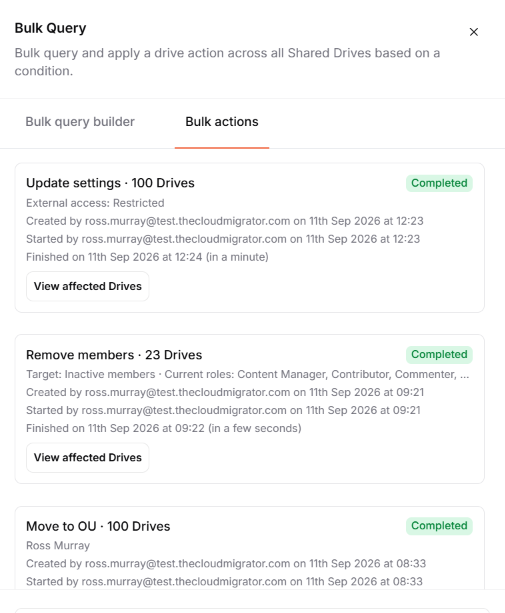Select the Bulk actions tab

[x=222, y=122]
